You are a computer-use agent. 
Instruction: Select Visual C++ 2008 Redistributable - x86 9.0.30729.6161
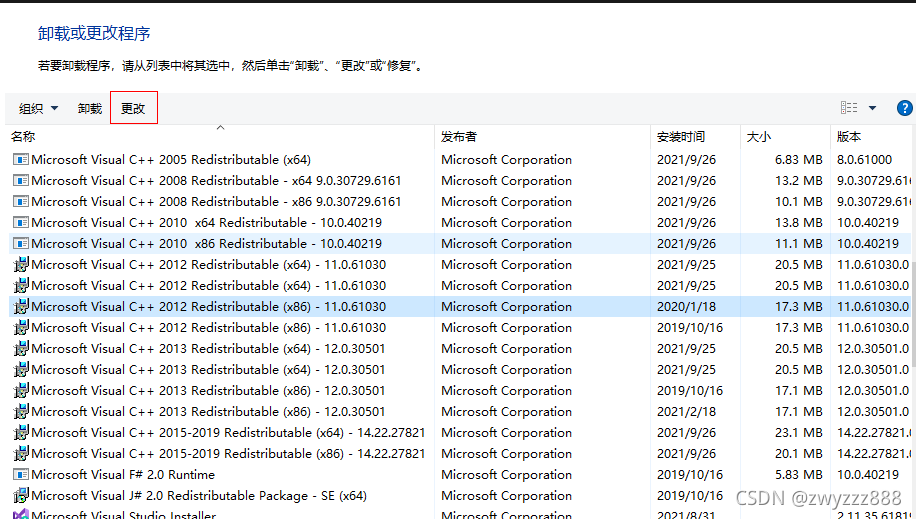[x=216, y=202]
